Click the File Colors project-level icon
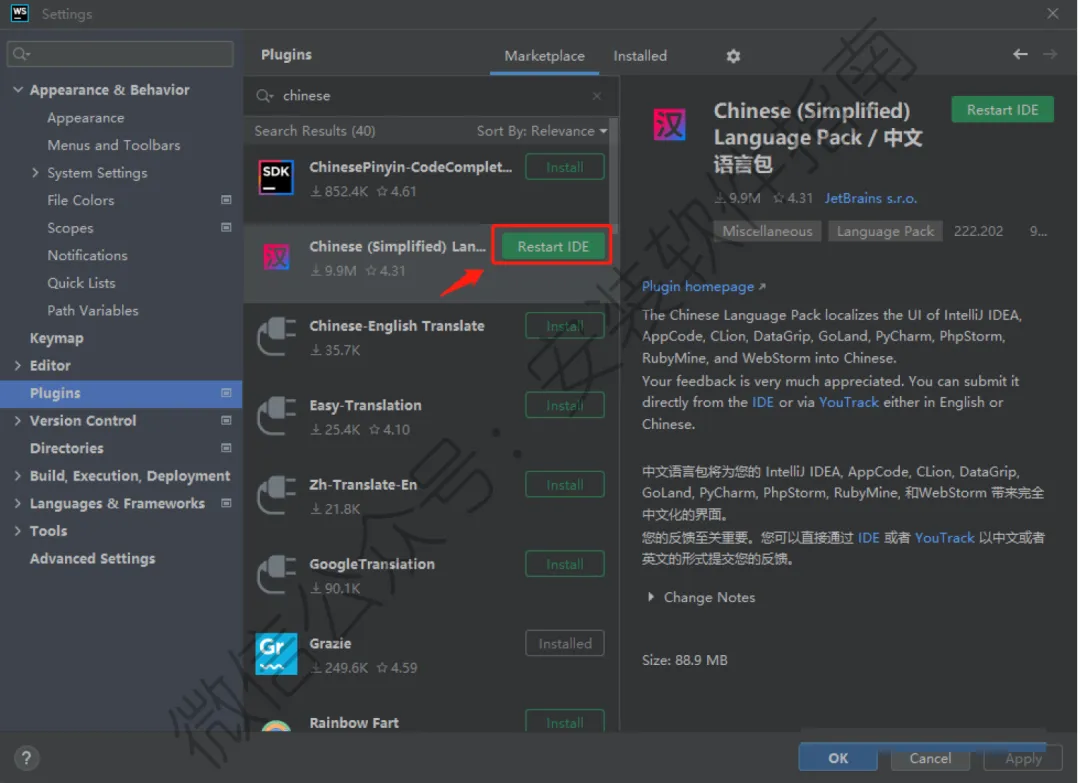This screenshot has height=783, width=1080. click(226, 200)
